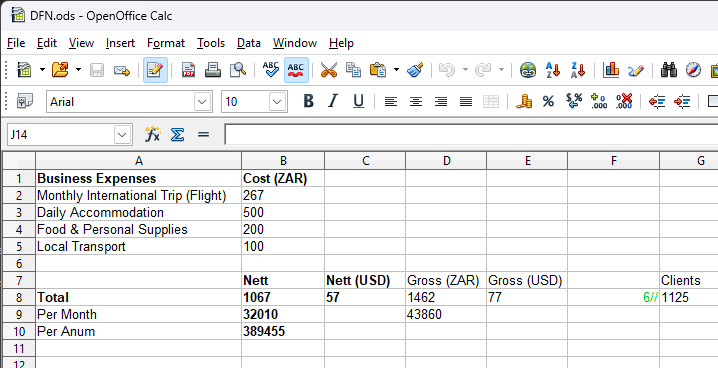Expand the Redo history dropdown arrow
This screenshot has height=368, width=718.
click(x=501, y=70)
